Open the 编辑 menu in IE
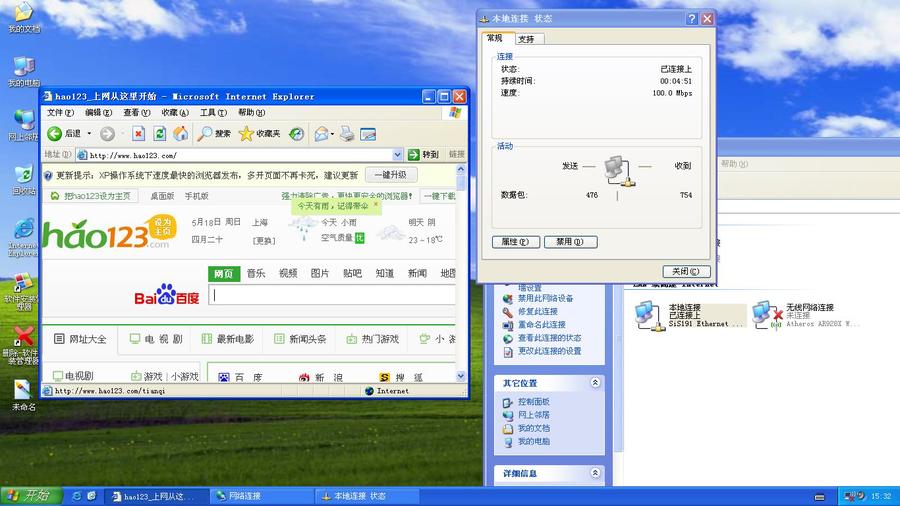This screenshot has width=900, height=506. click(x=98, y=112)
